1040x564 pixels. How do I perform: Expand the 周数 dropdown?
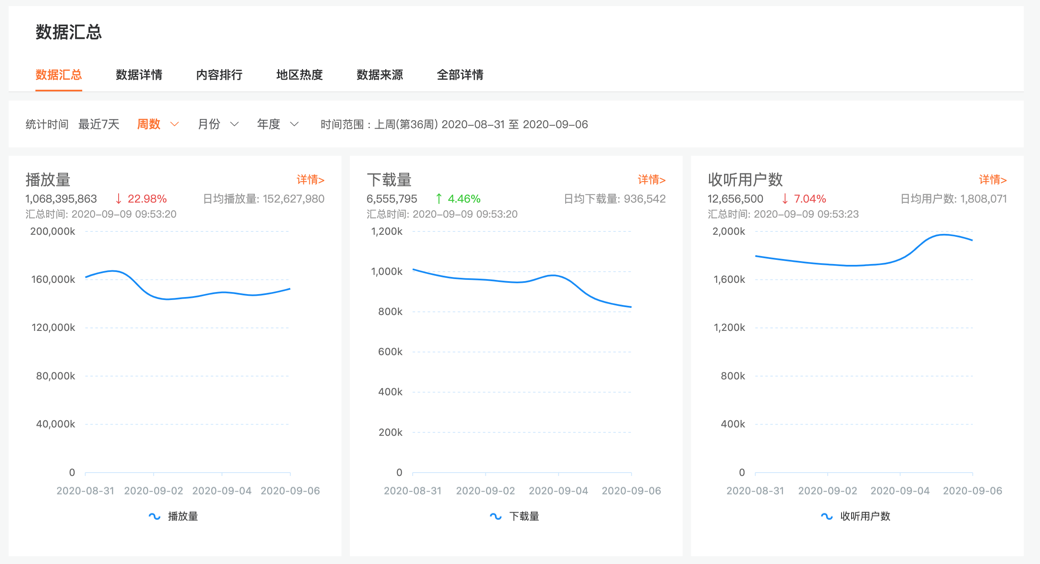pos(158,125)
